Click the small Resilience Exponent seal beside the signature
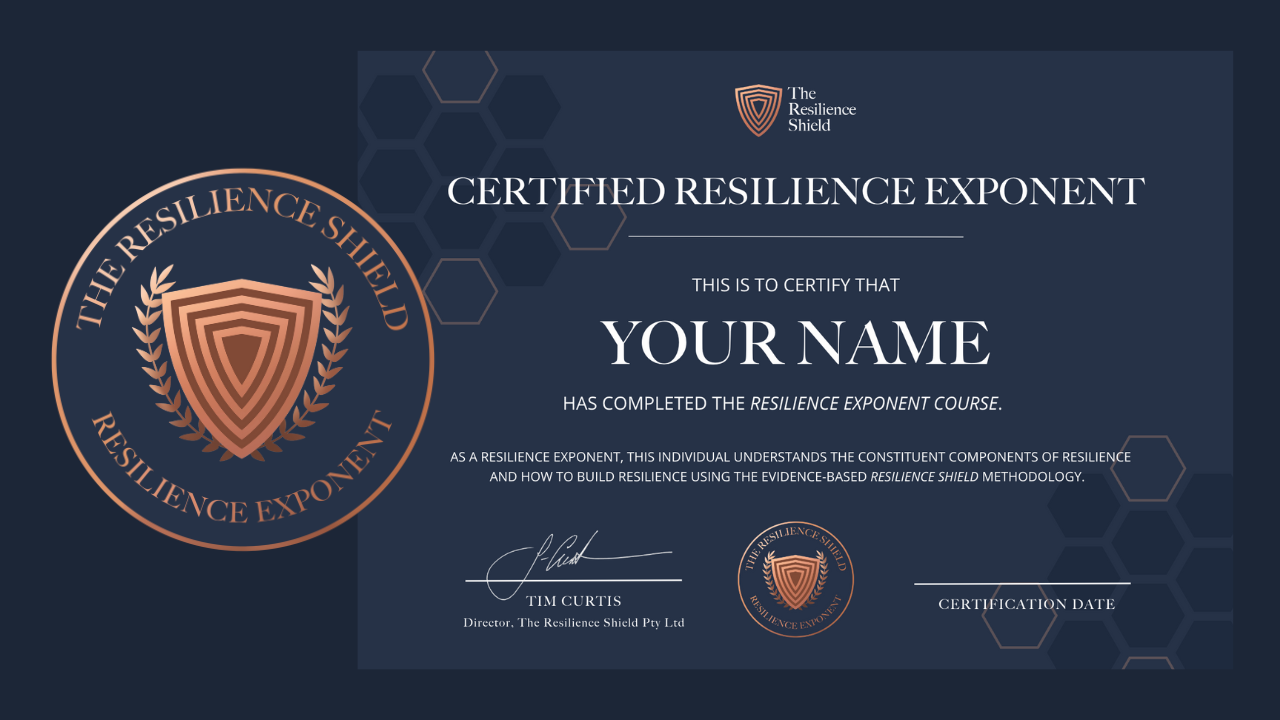 pyautogui.click(x=796, y=579)
